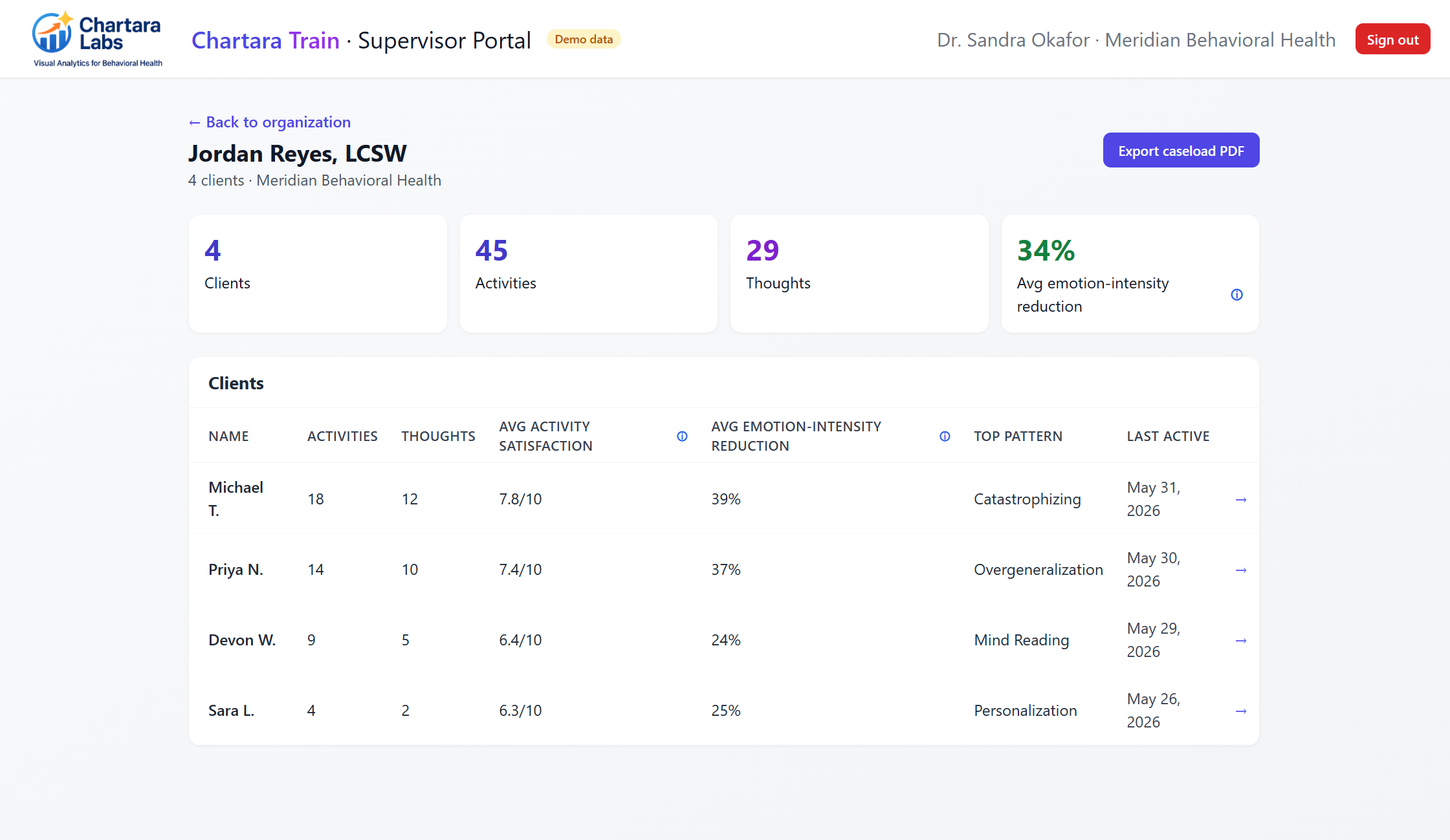
Task: Click client name Priya N.
Action: pyautogui.click(x=236, y=570)
